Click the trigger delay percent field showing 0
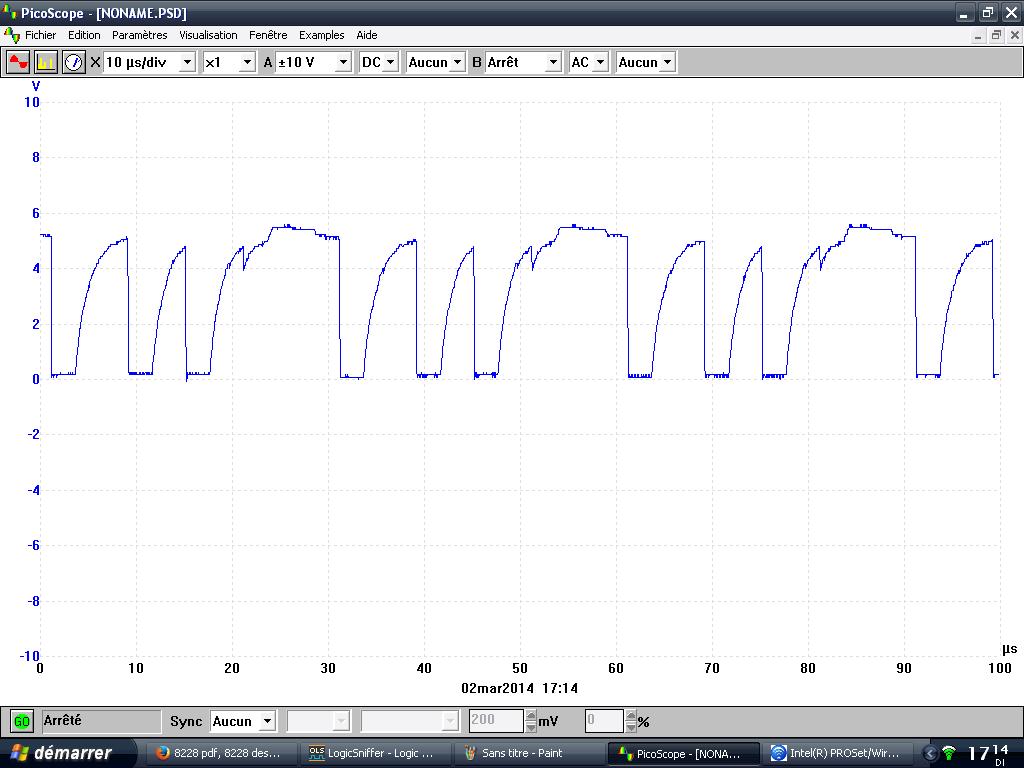1024x768 pixels. click(x=605, y=721)
